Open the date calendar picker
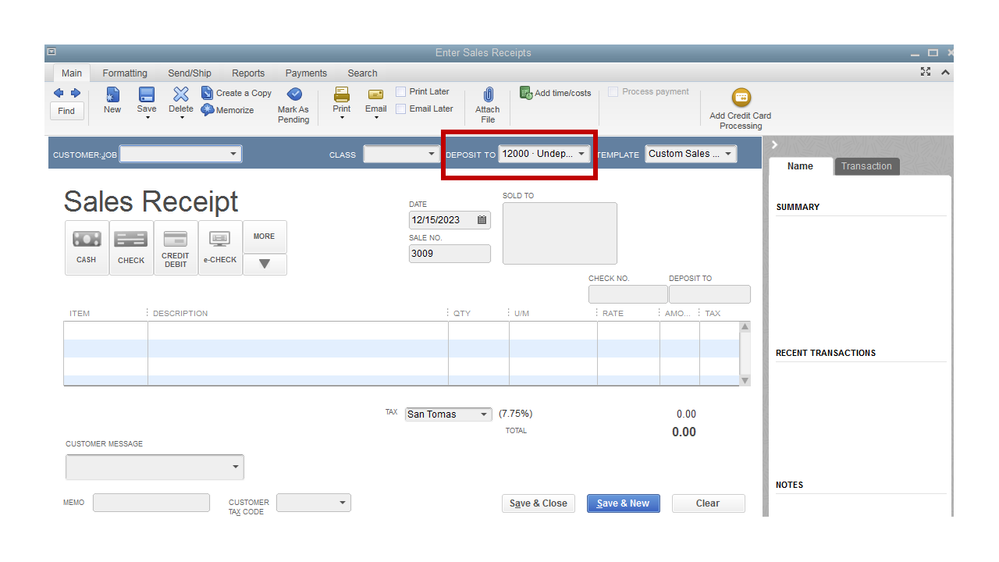Viewport: 999px width, 562px height. pyautogui.click(x=482, y=220)
